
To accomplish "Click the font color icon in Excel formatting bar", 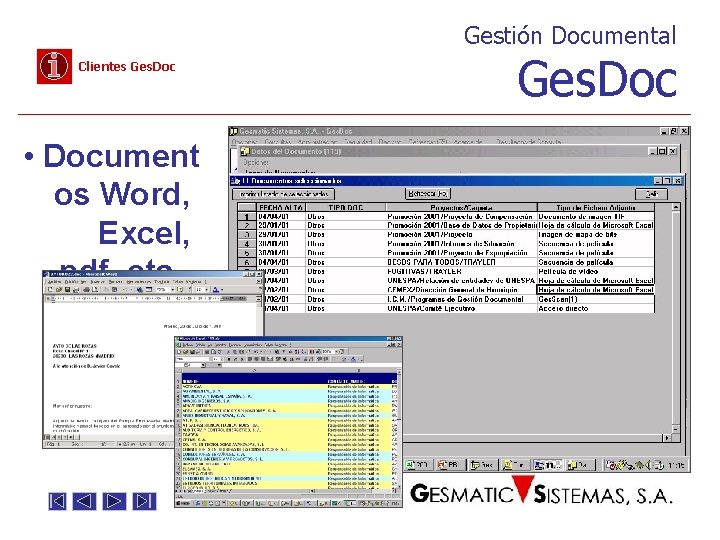I will (x=354, y=359).
